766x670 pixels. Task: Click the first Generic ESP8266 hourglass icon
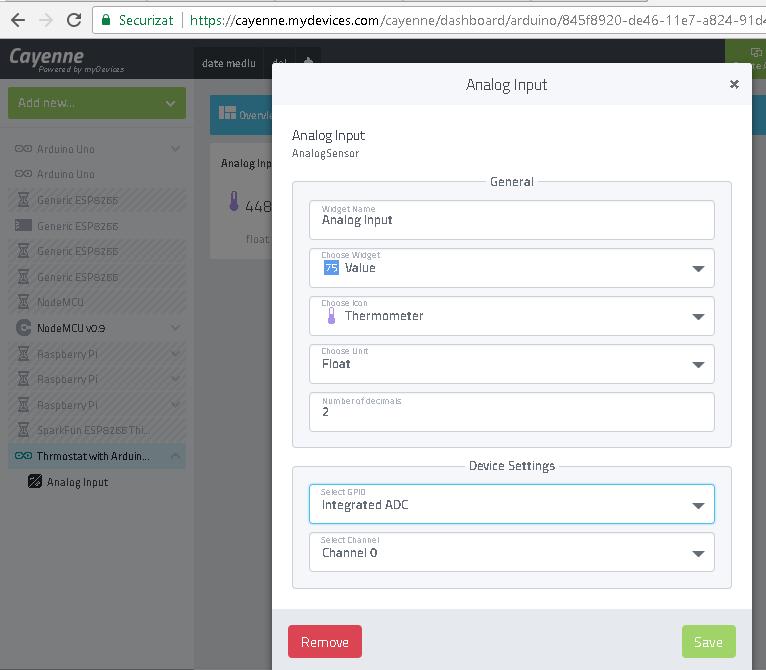click(23, 199)
